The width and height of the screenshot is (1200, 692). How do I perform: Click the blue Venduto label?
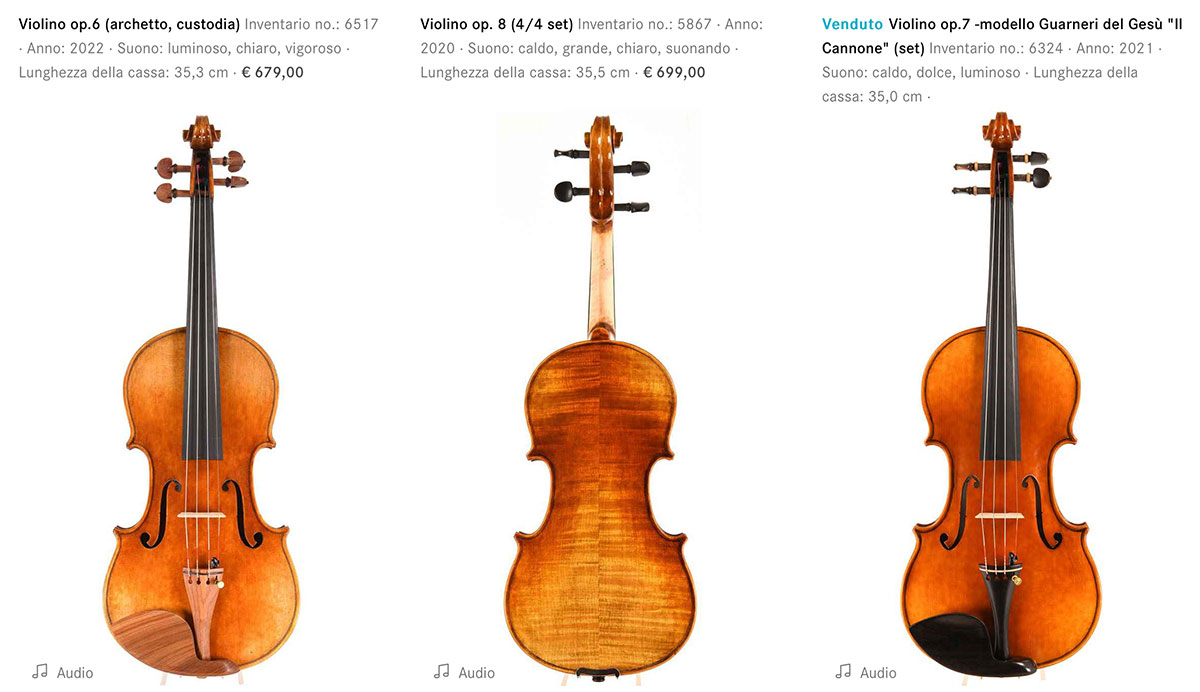click(853, 24)
